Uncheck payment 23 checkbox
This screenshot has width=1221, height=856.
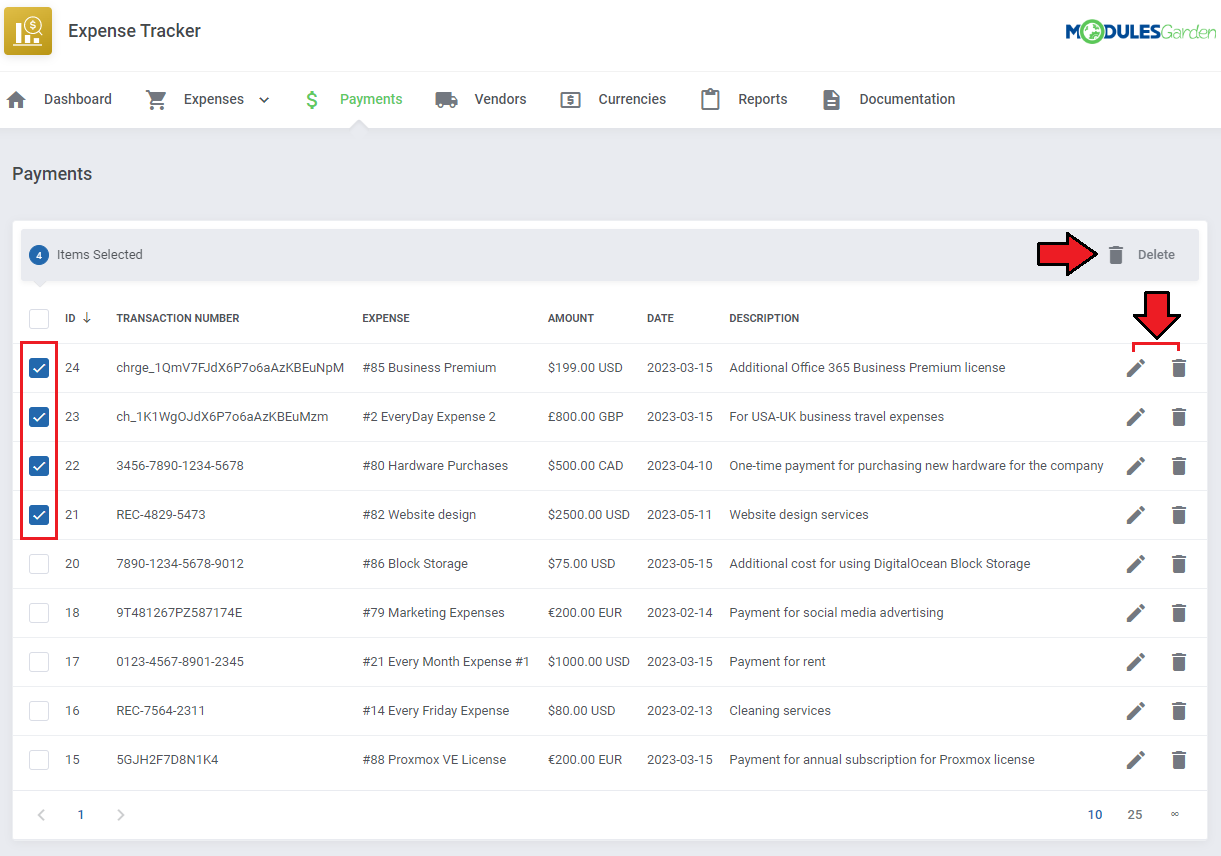39,417
